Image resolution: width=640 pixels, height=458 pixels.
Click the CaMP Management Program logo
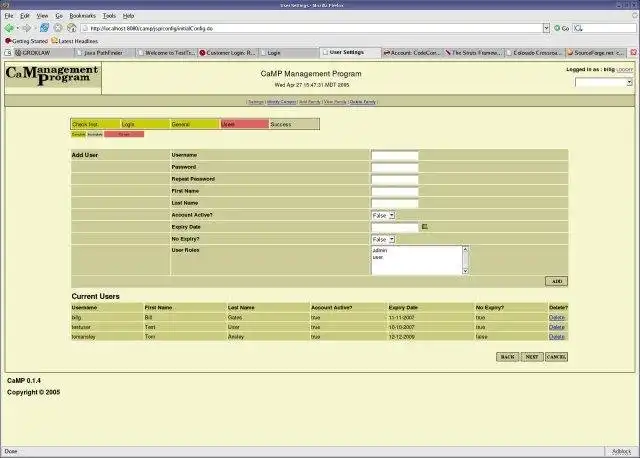[53, 76]
